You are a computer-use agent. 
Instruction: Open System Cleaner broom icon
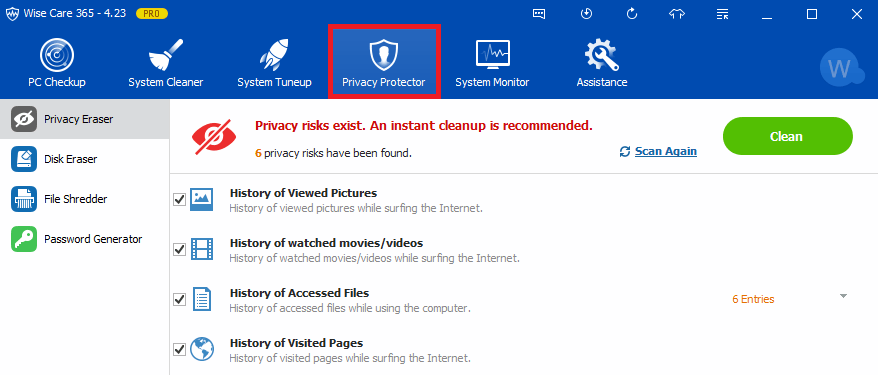(166, 63)
